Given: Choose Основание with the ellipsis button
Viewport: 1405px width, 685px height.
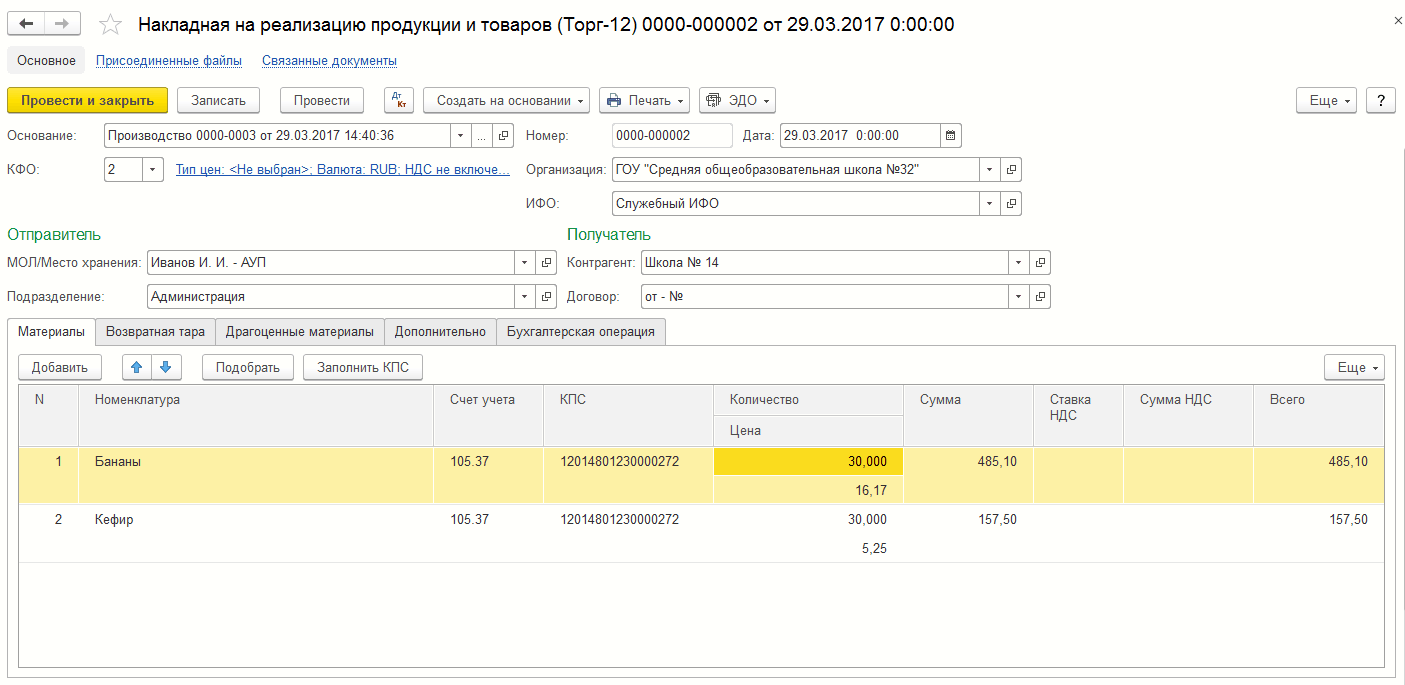Looking at the screenshot, I should click(x=482, y=135).
